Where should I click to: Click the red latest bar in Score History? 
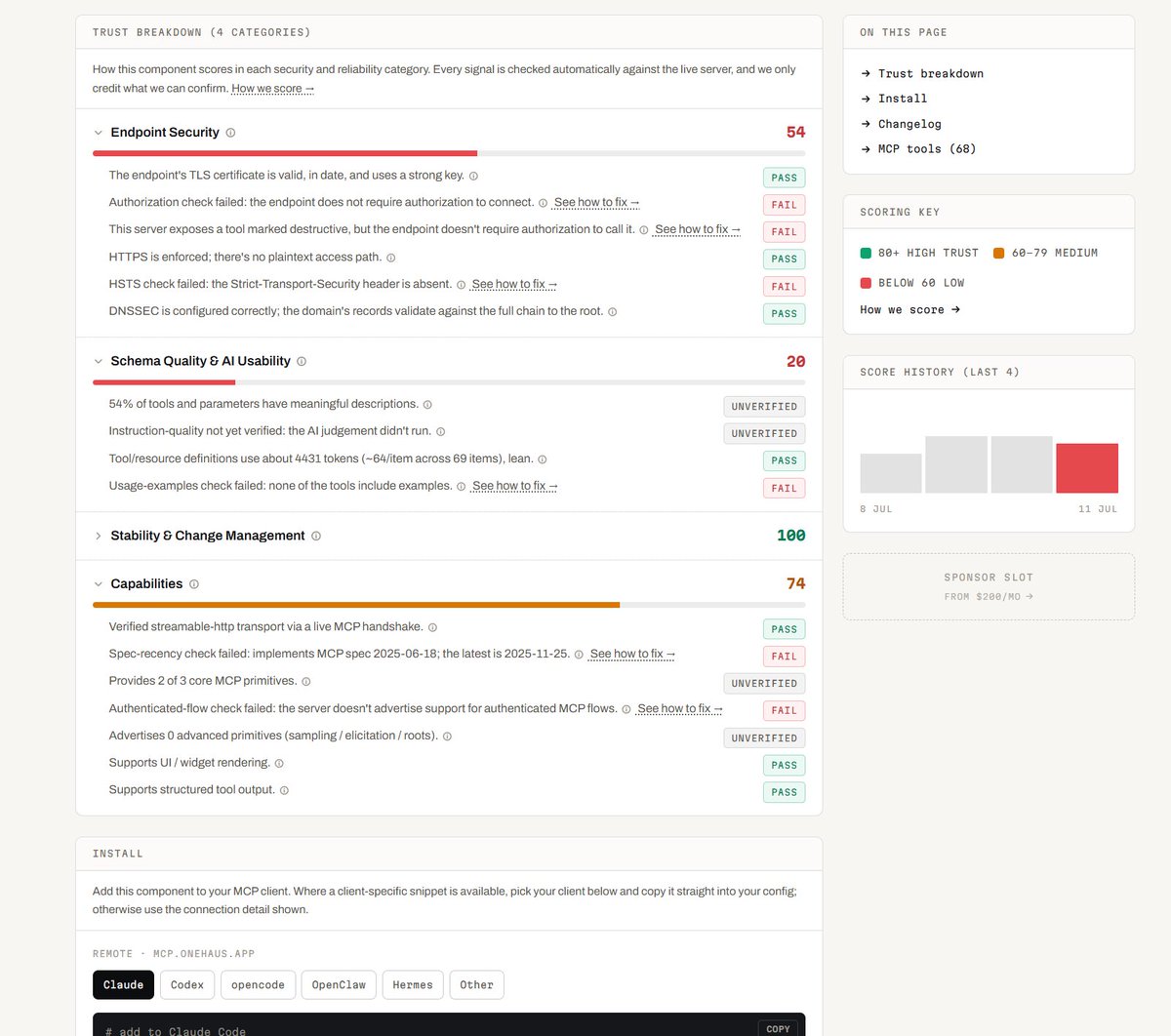(x=1087, y=468)
